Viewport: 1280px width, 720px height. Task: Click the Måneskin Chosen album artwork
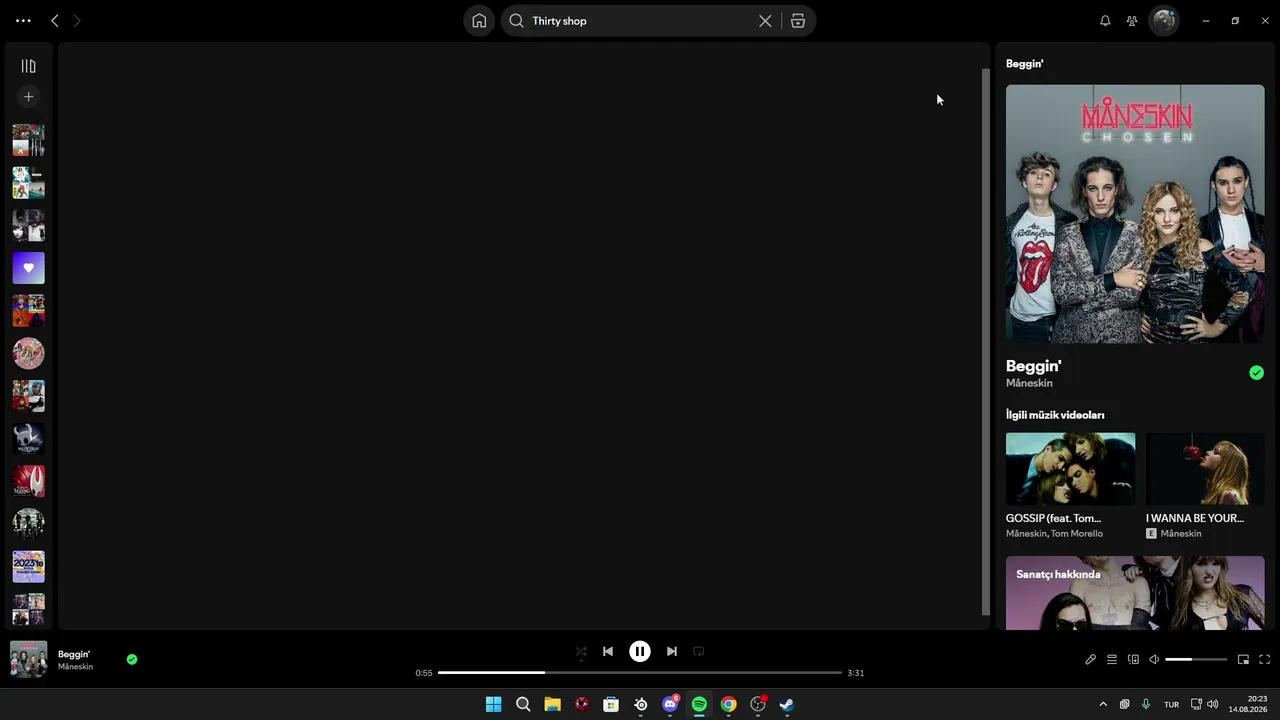pos(1135,214)
